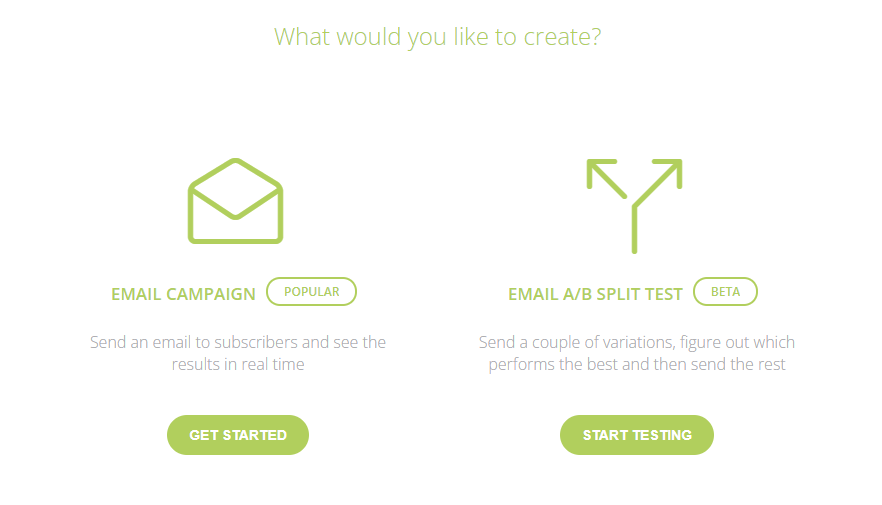Click the EMAIL A/B SPLIT TEST title
This screenshot has width=882, height=505.
pyautogui.click(x=595, y=294)
